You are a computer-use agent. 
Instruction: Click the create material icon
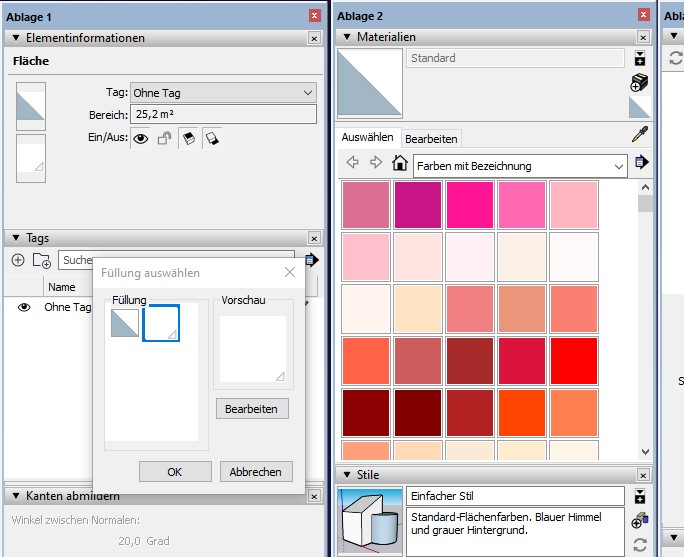[640, 83]
